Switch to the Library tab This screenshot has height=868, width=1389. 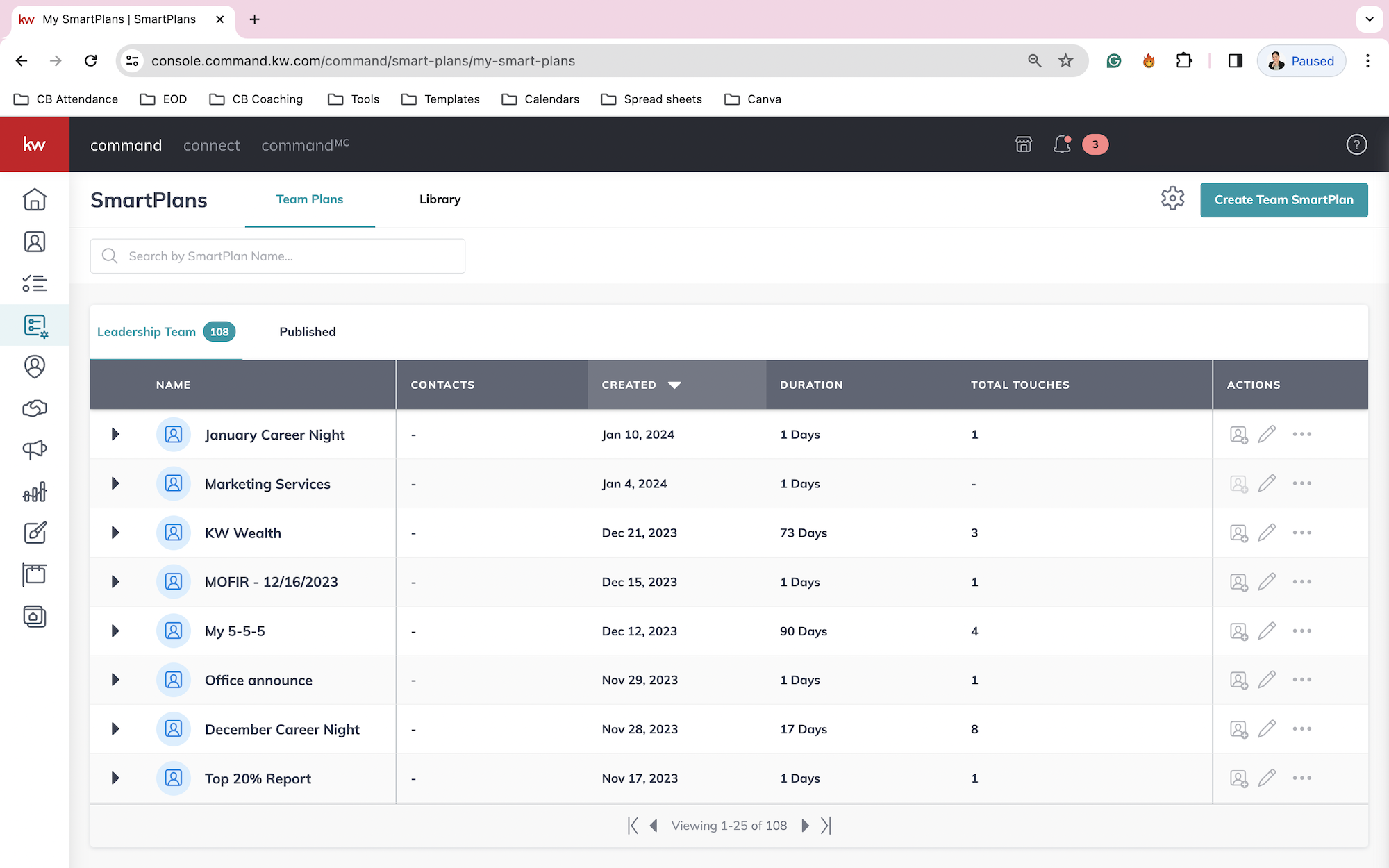click(x=440, y=199)
